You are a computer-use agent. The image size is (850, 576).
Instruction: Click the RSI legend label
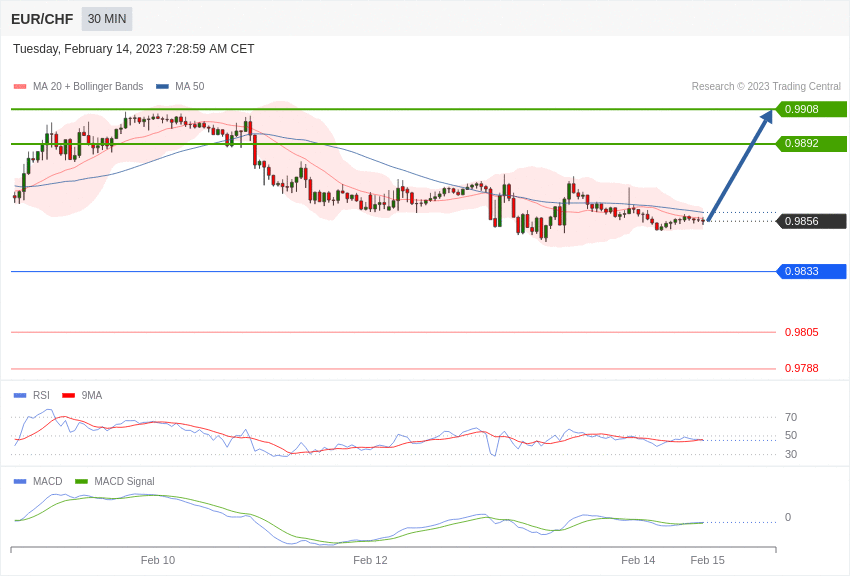[41, 396]
